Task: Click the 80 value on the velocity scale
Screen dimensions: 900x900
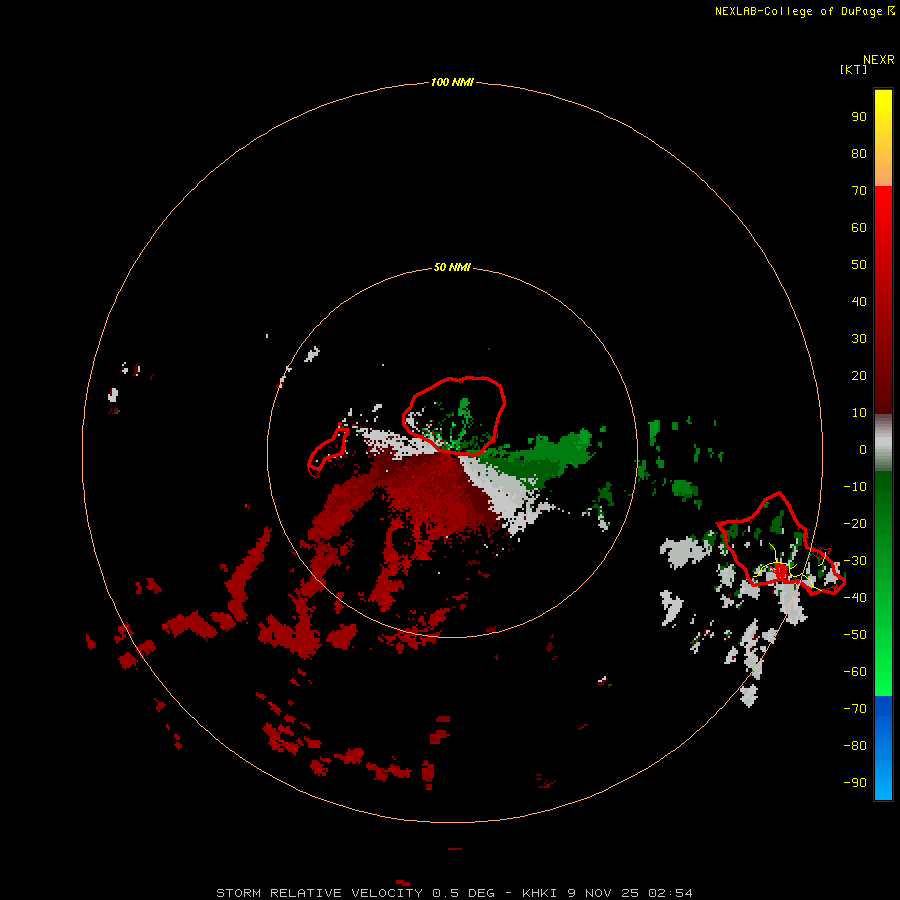Action: click(859, 153)
